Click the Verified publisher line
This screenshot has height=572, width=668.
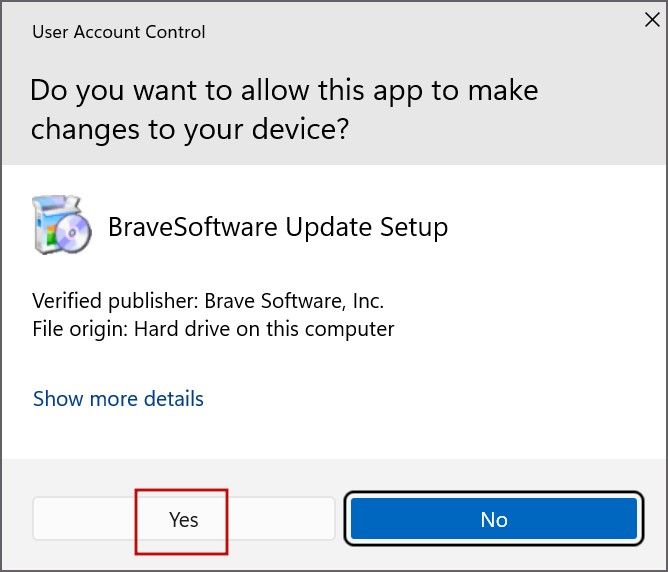(x=208, y=300)
